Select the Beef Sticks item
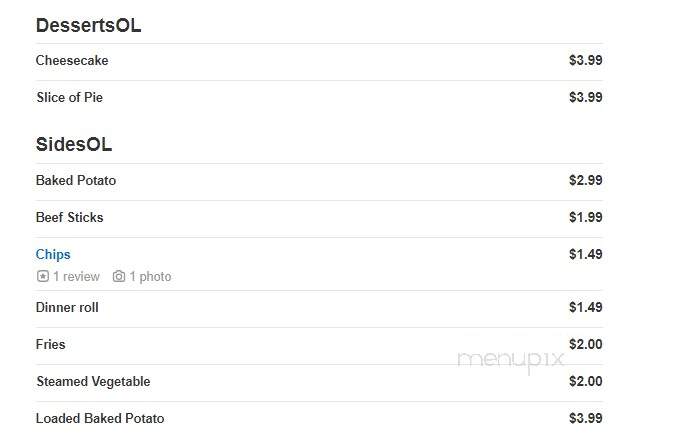 tap(70, 217)
